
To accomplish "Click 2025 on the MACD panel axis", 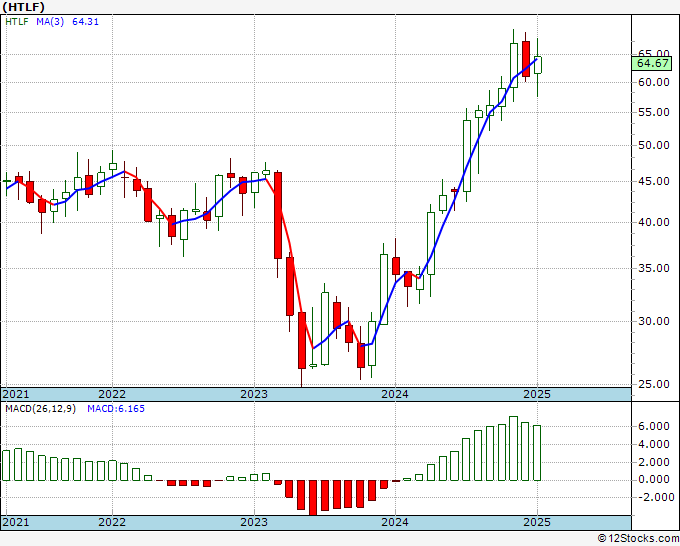I will (537, 522).
